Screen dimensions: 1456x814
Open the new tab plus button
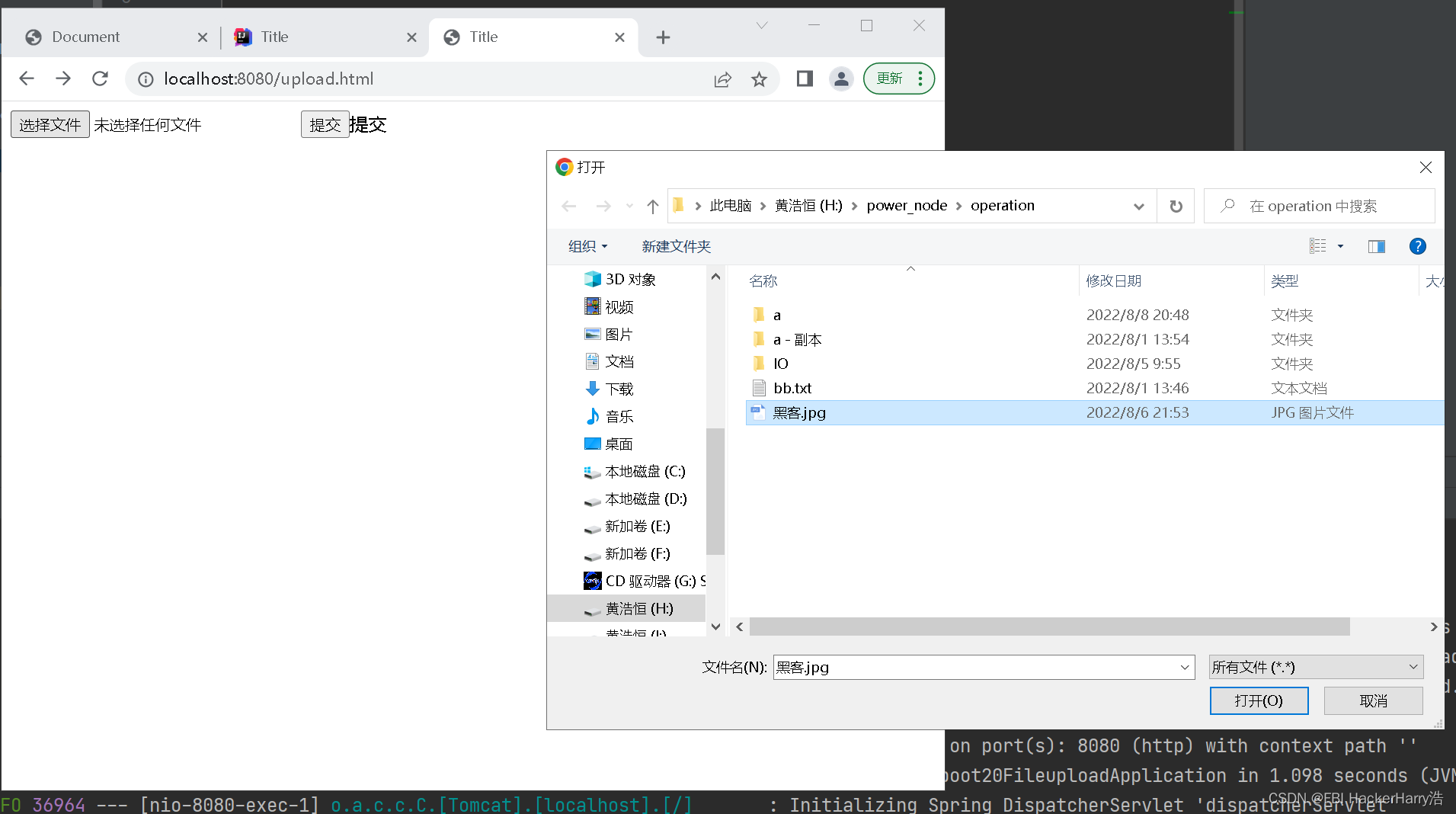pyautogui.click(x=663, y=37)
